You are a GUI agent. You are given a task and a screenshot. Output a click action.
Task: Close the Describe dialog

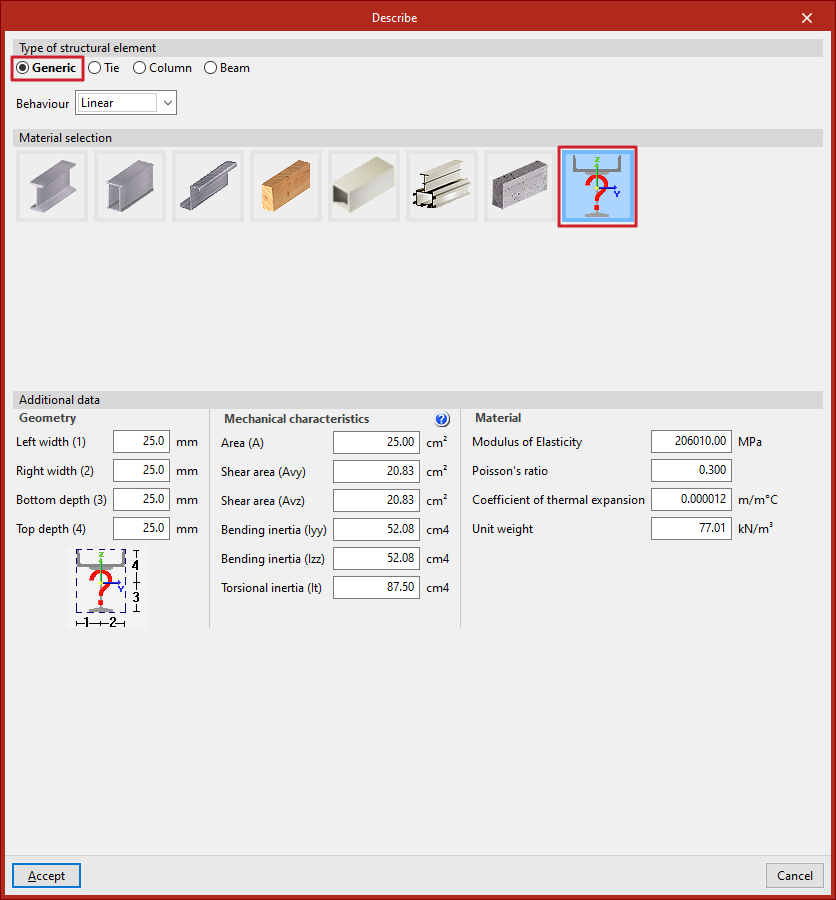807,18
